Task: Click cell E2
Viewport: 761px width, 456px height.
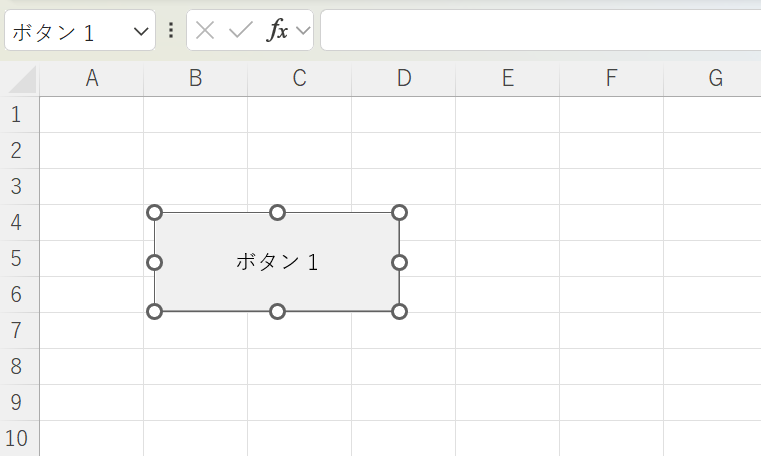Action: (507, 151)
